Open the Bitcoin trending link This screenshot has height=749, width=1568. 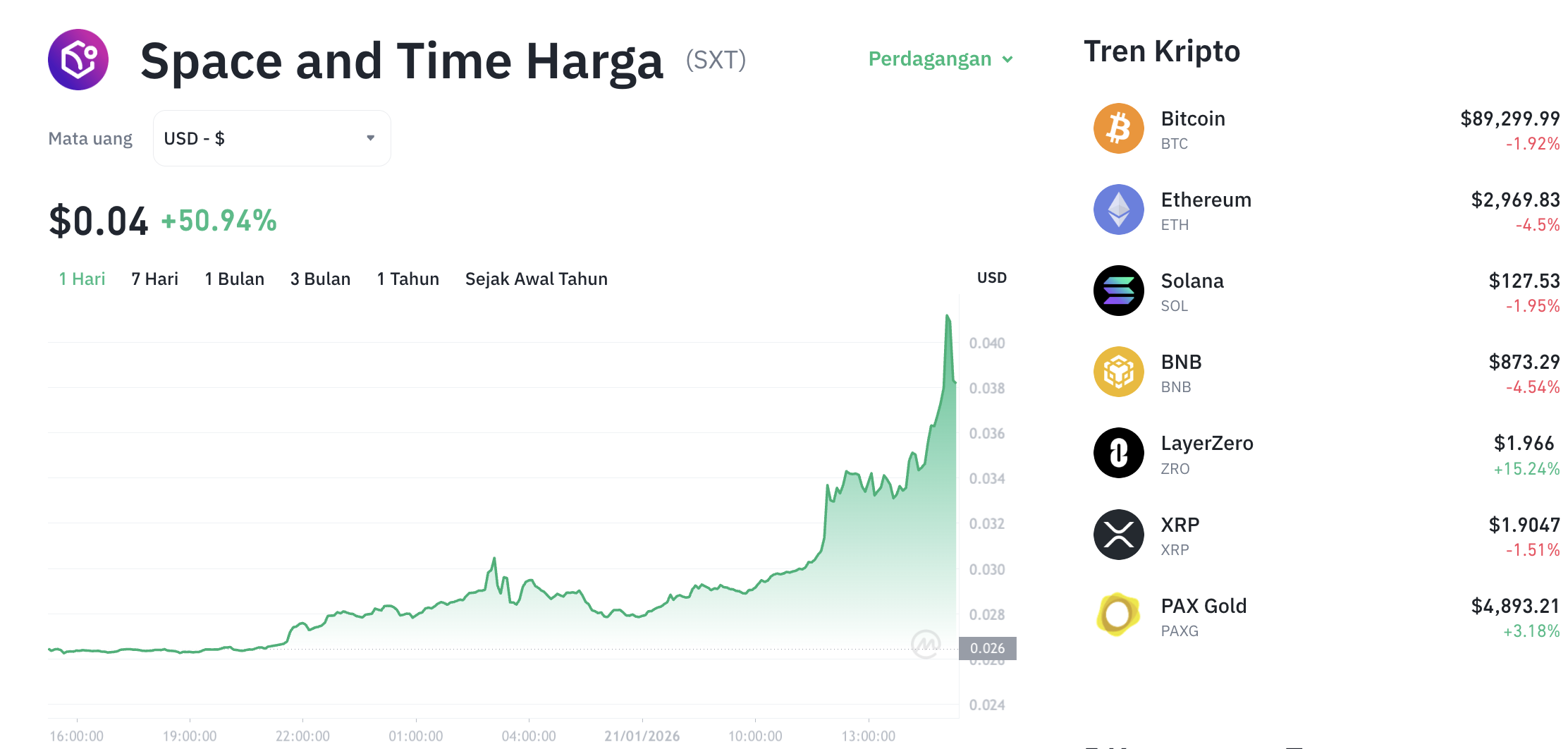(1192, 118)
